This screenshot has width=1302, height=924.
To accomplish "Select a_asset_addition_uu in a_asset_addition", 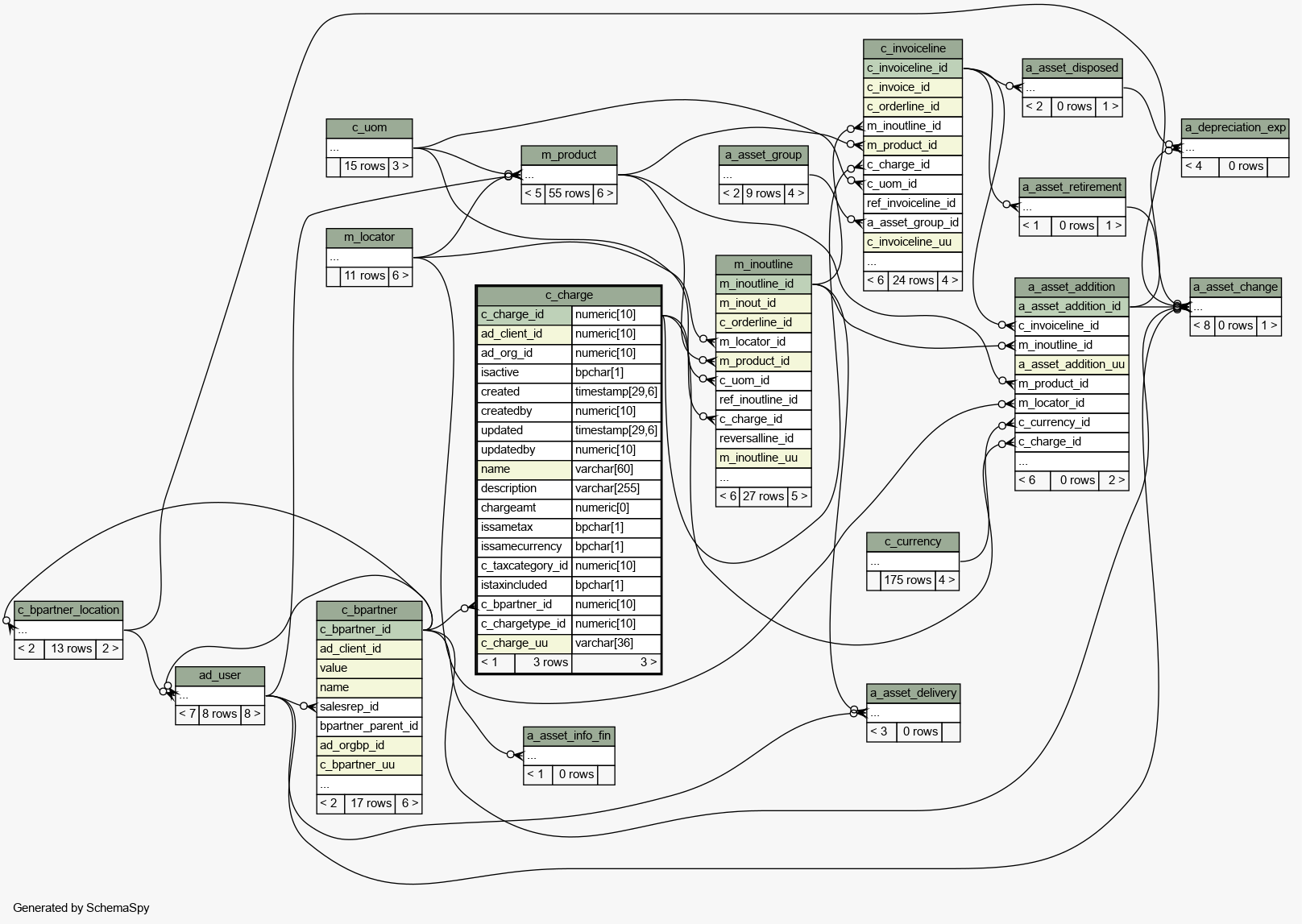I will coord(1072,364).
